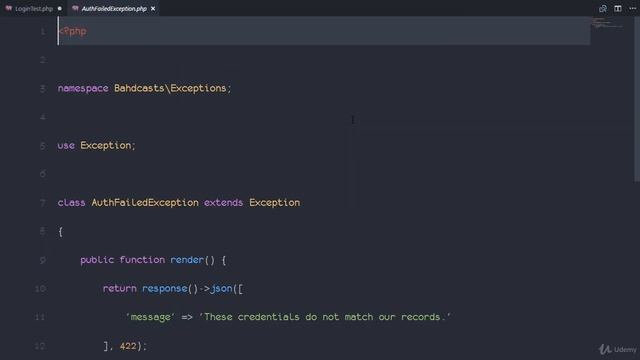Click 'Exception' after extends
This screenshot has width=640, height=360.
click(x=275, y=203)
